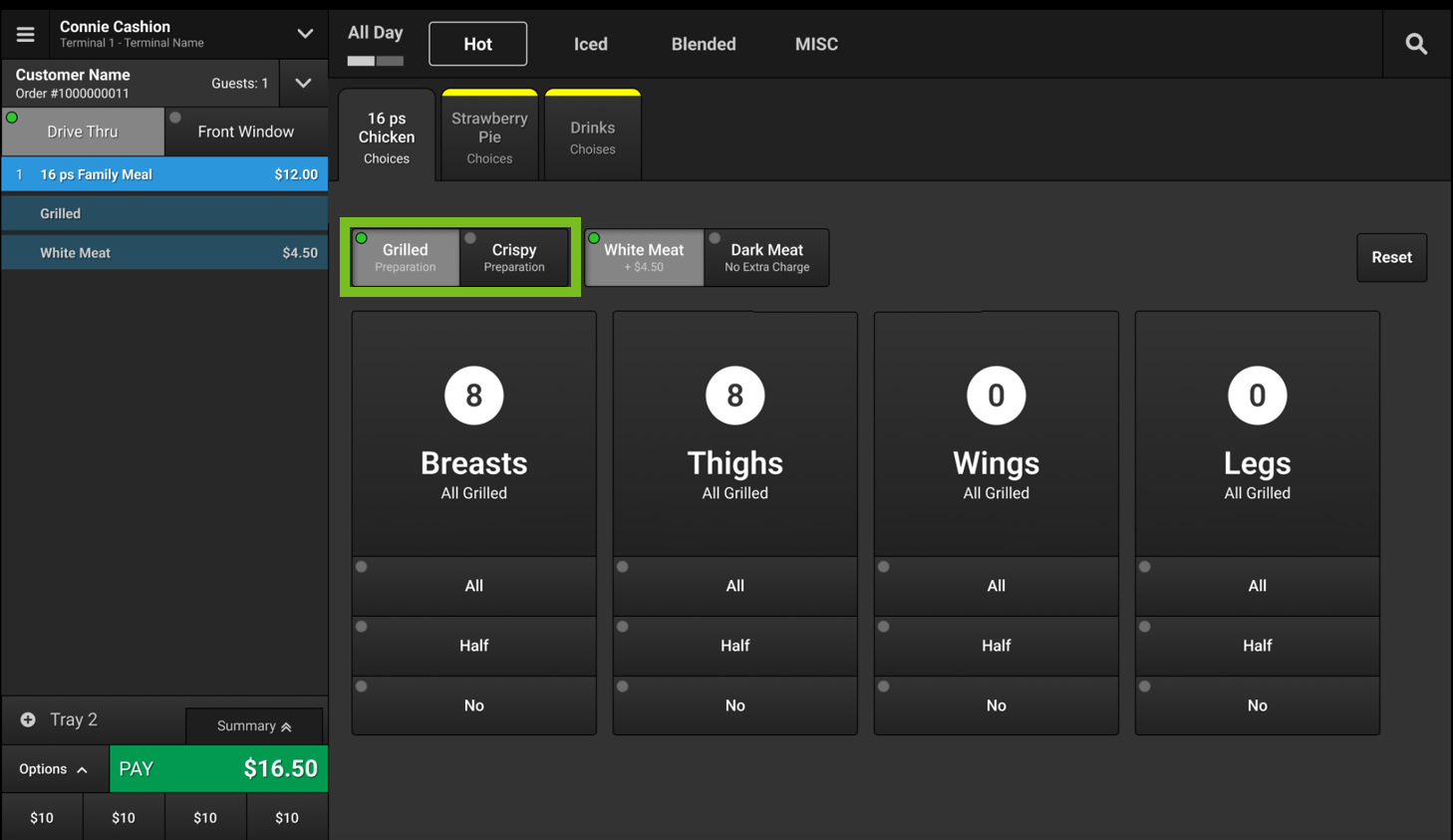This screenshot has height=840, width=1453.
Task: Click the search magnifier icon
Action: pos(1416,44)
